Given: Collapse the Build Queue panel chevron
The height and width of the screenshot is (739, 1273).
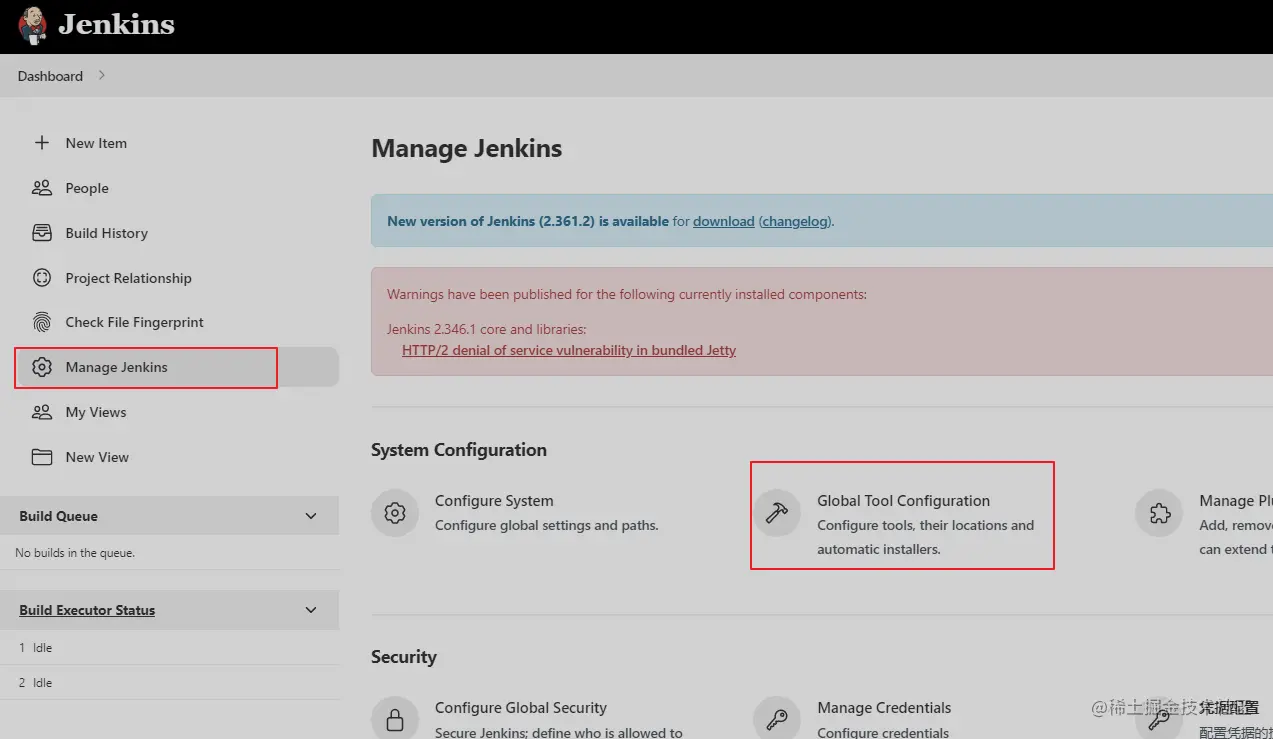Looking at the screenshot, I should point(311,516).
